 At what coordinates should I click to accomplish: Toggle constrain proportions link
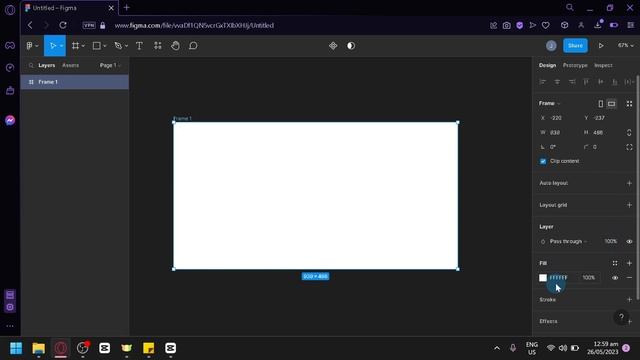coord(629,133)
